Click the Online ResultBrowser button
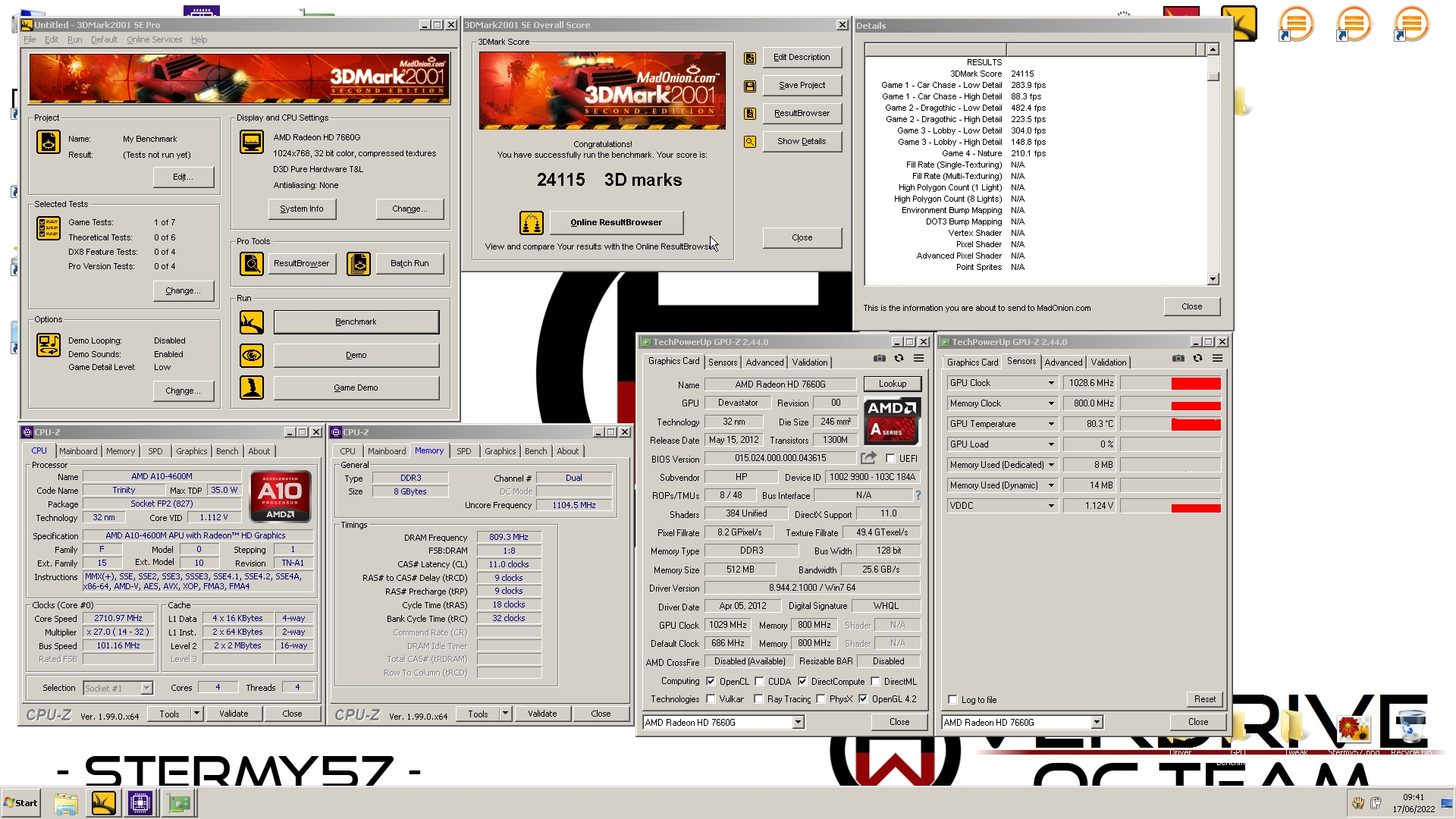This screenshot has width=1456, height=819. pyautogui.click(x=616, y=223)
